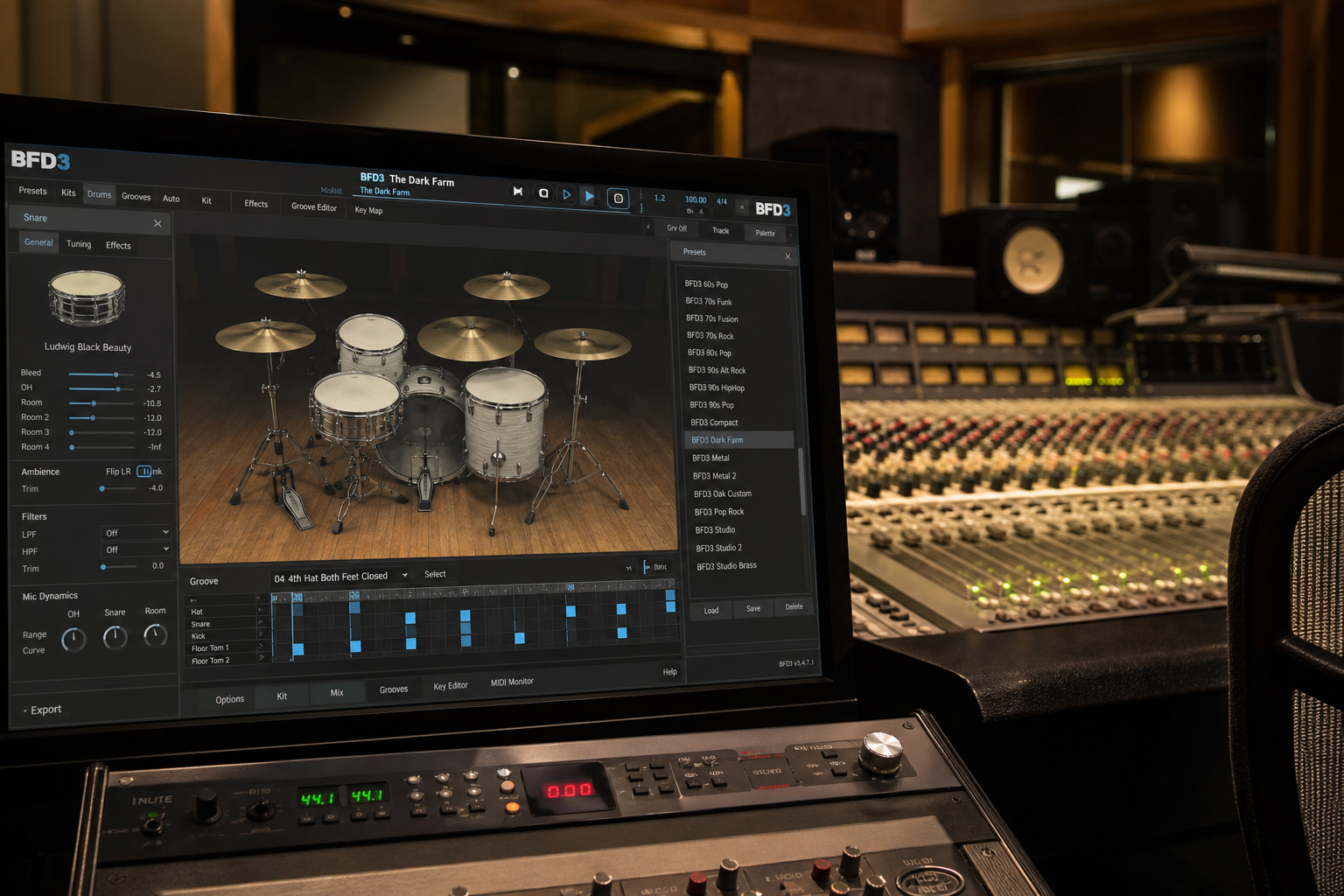The image size is (1344, 896).
Task: Click the solid blue play button
Action: click(590, 196)
